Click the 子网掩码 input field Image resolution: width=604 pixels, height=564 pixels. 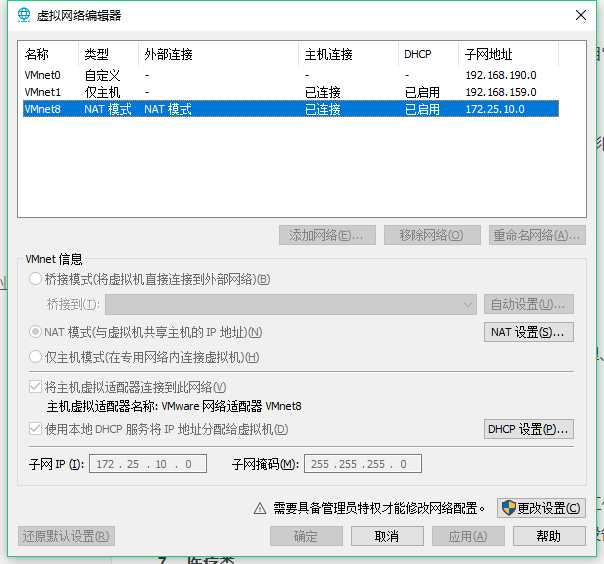(x=363, y=464)
